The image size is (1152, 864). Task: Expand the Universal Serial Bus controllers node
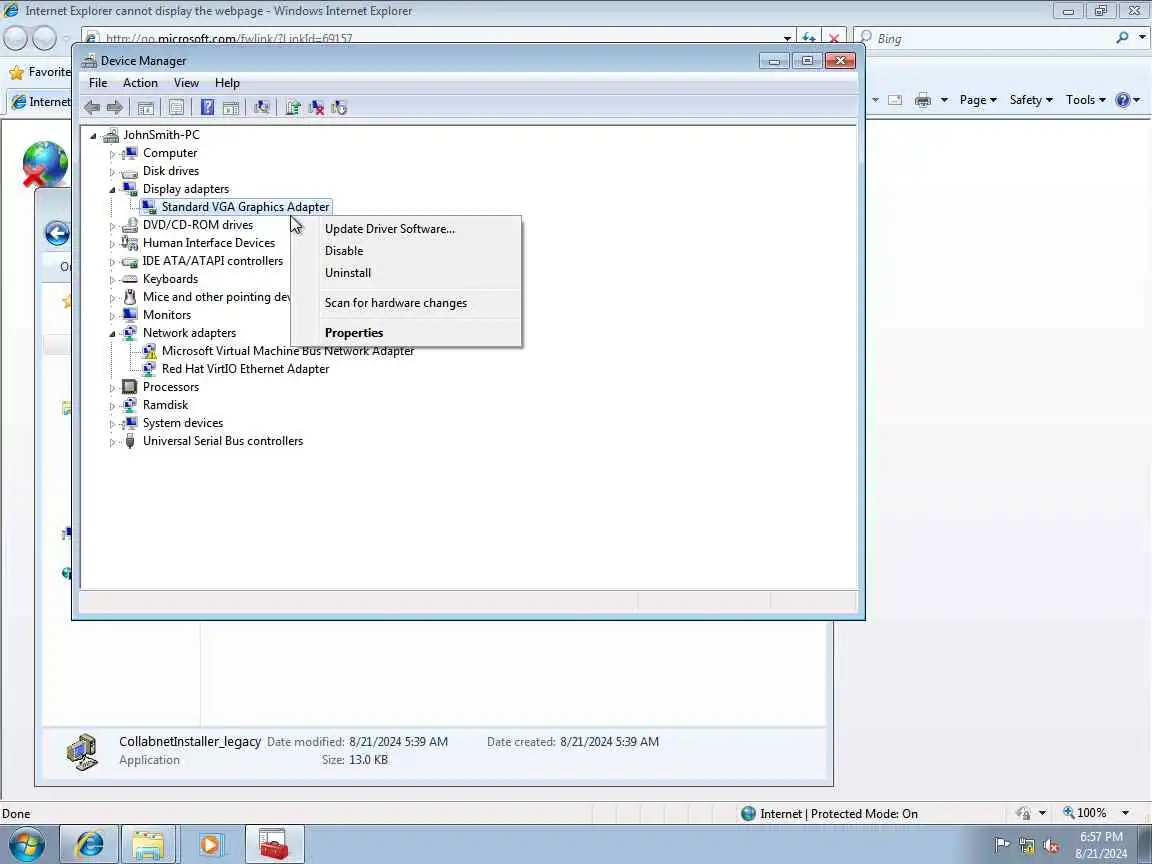(112, 442)
